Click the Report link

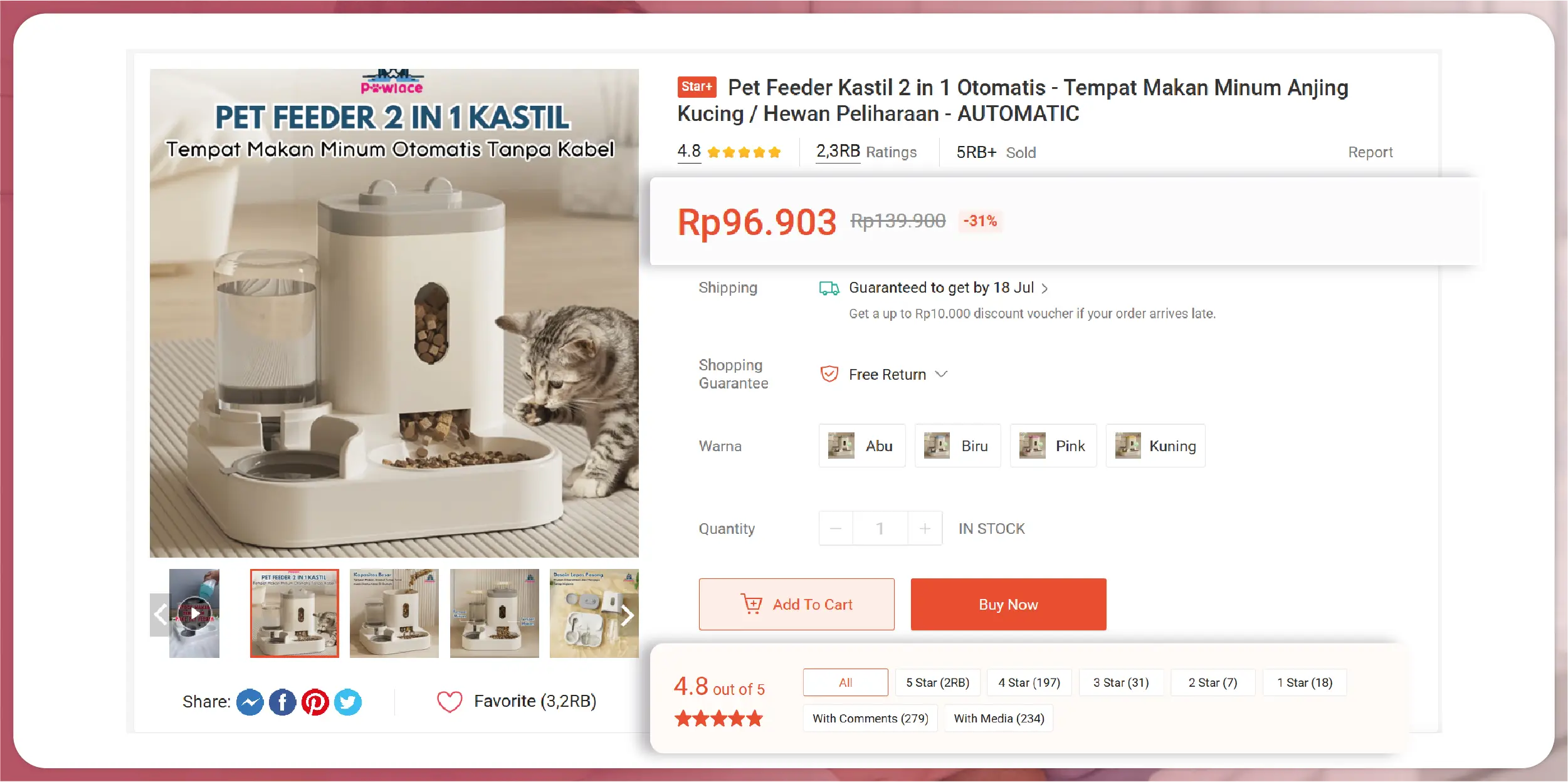(1370, 152)
